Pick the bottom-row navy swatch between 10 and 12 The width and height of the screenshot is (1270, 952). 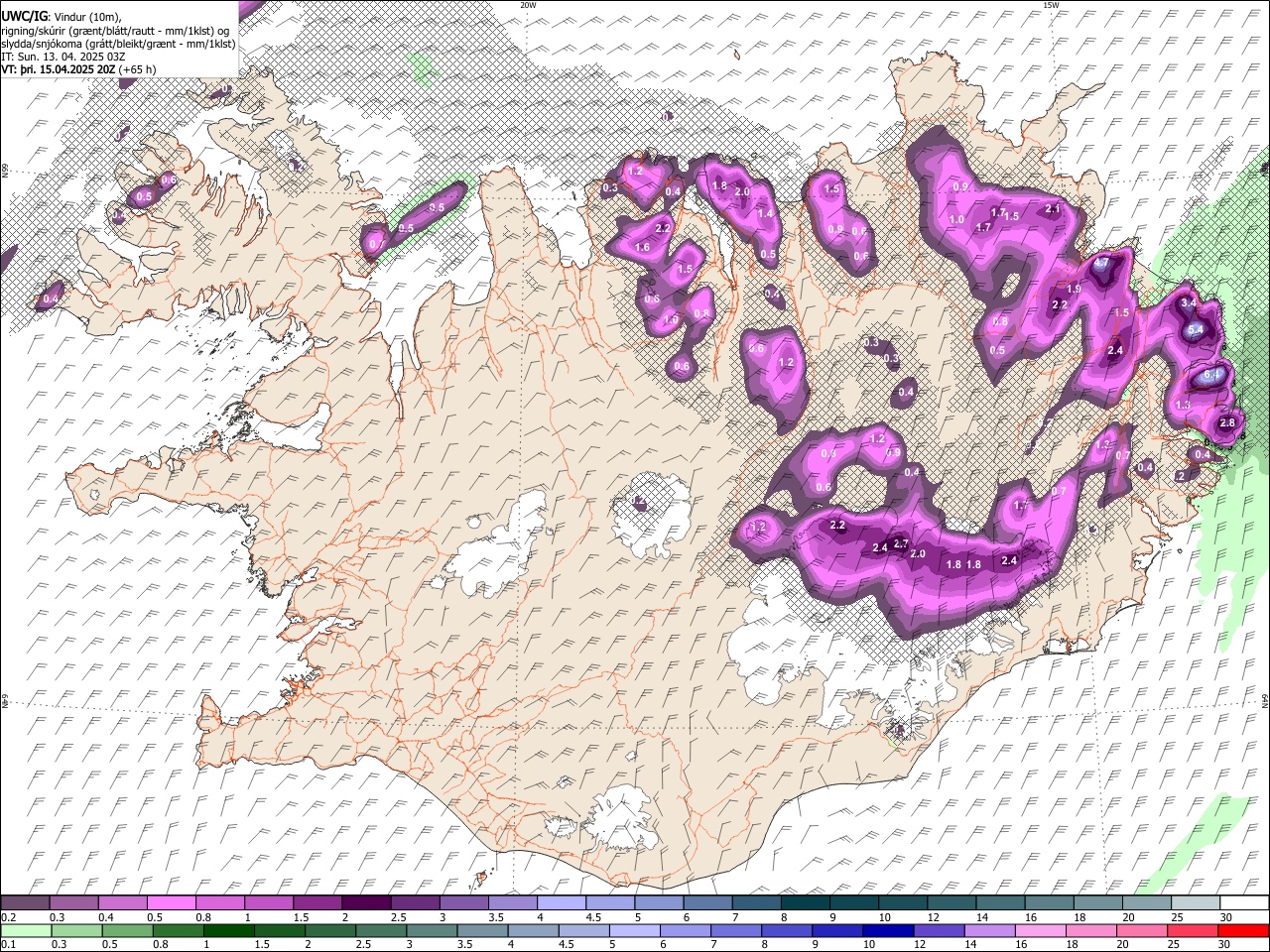(x=888, y=930)
